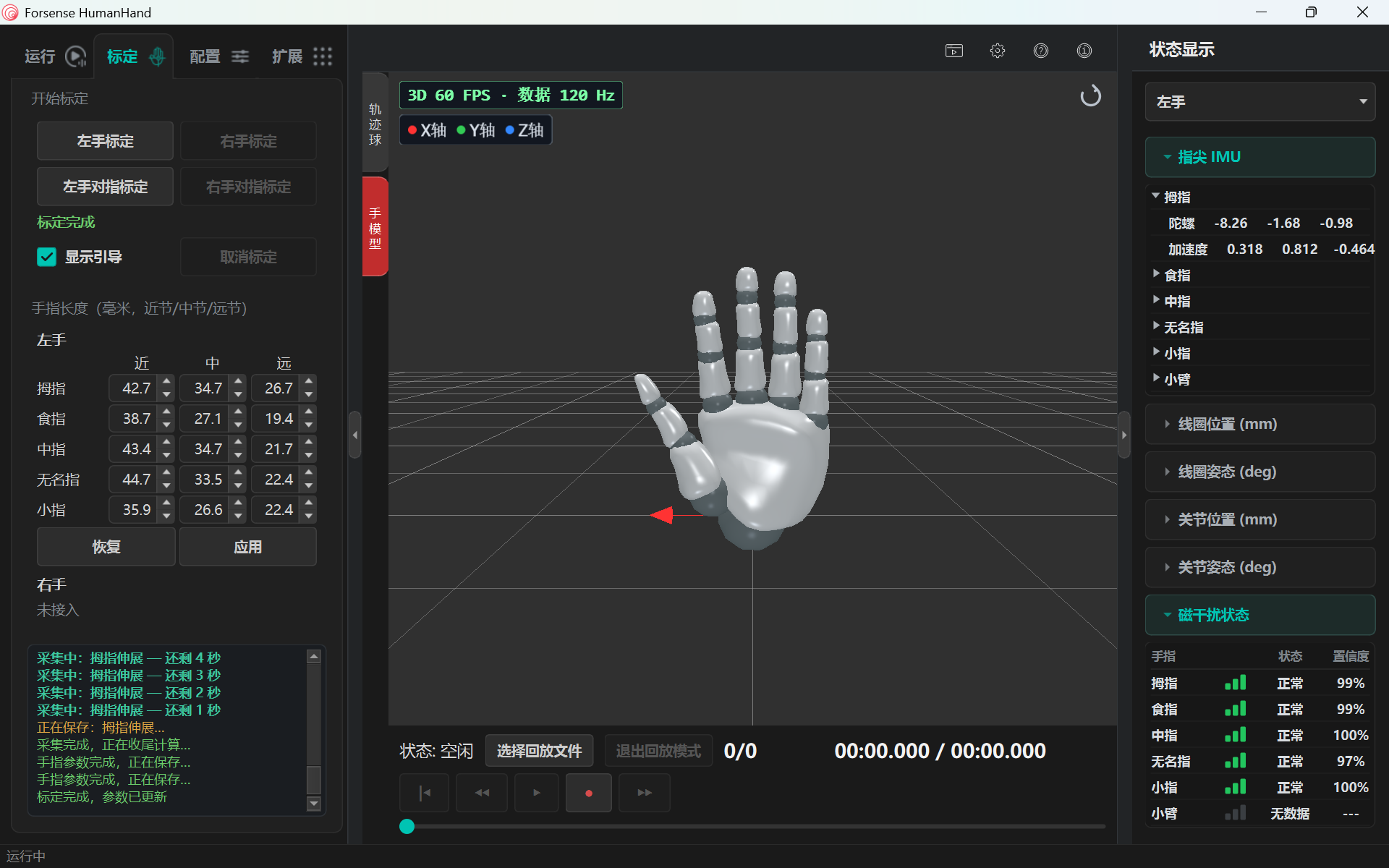Toggle X轴 axis visibility

428,130
